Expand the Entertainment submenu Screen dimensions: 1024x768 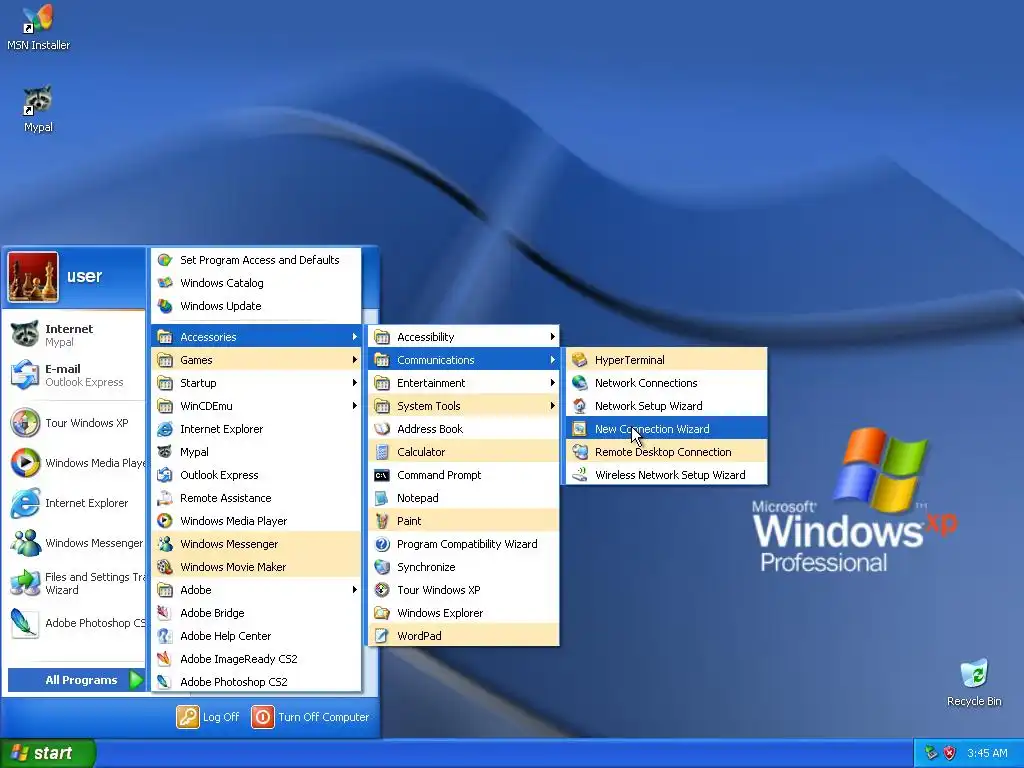[464, 383]
